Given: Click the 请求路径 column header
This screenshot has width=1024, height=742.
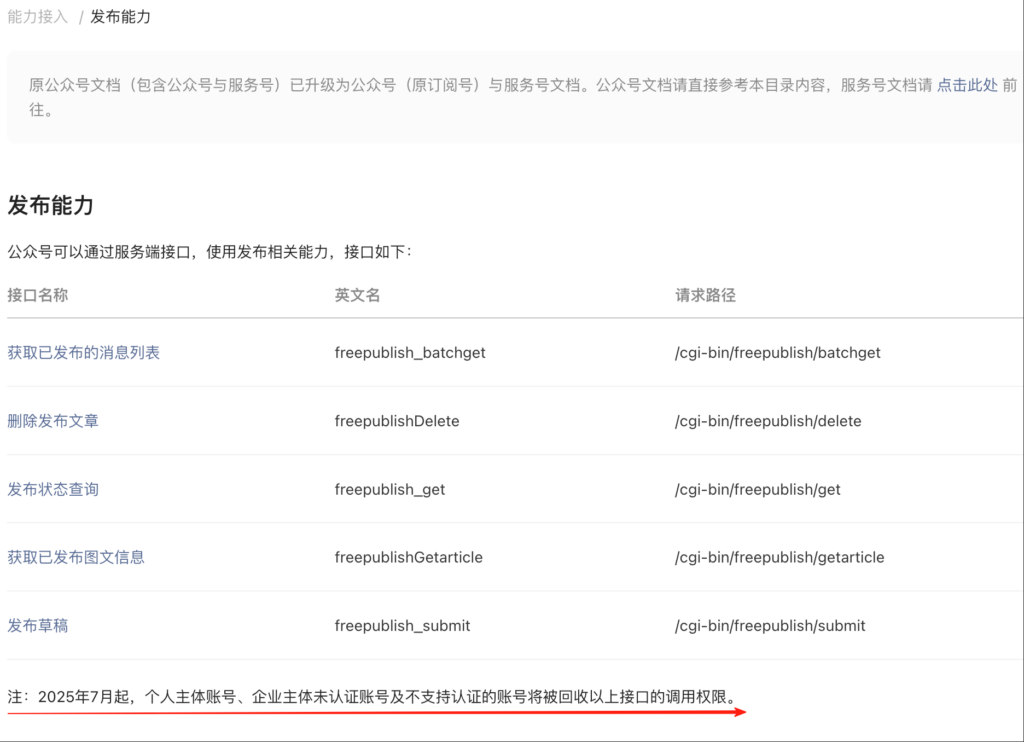Looking at the screenshot, I should (x=705, y=295).
